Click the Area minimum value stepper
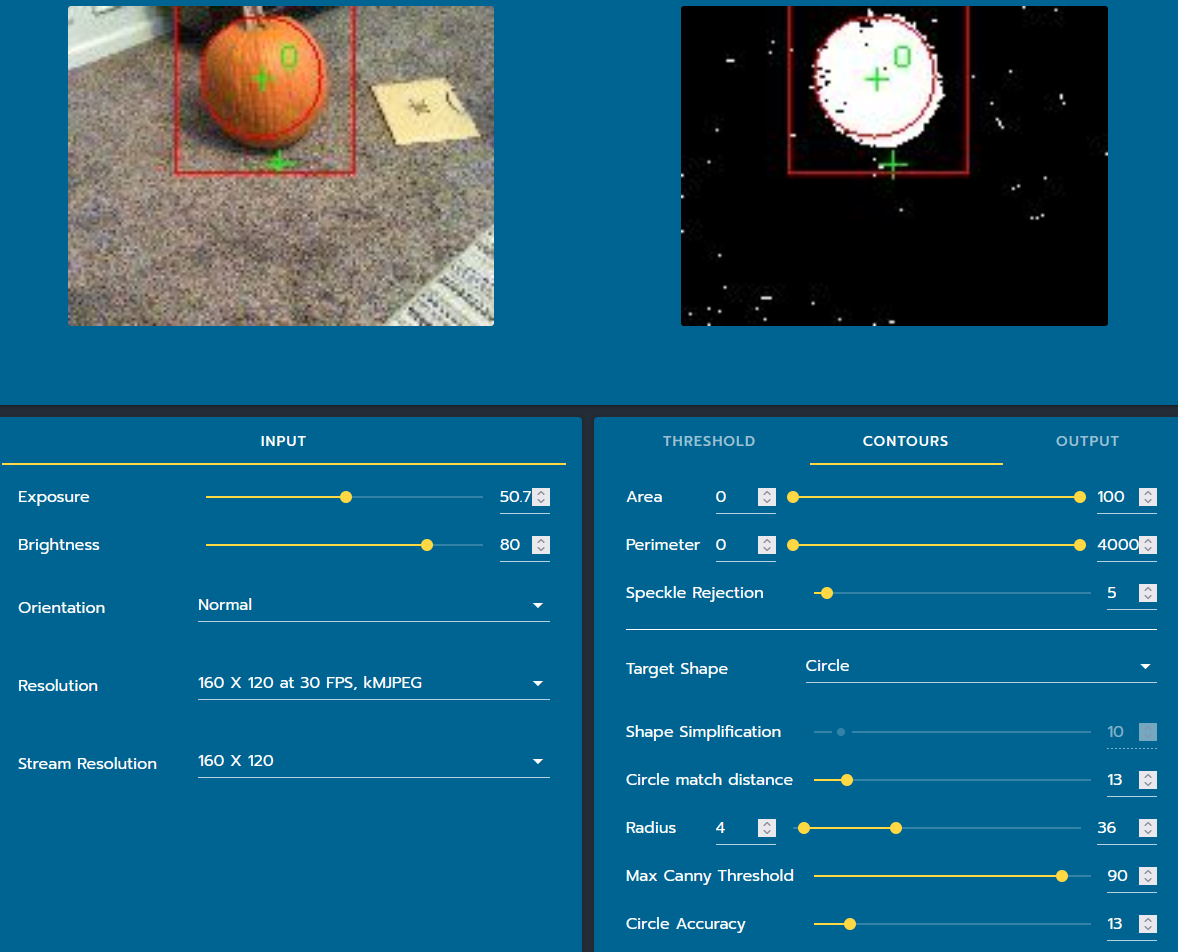The image size is (1178, 952). pyautogui.click(x=767, y=497)
